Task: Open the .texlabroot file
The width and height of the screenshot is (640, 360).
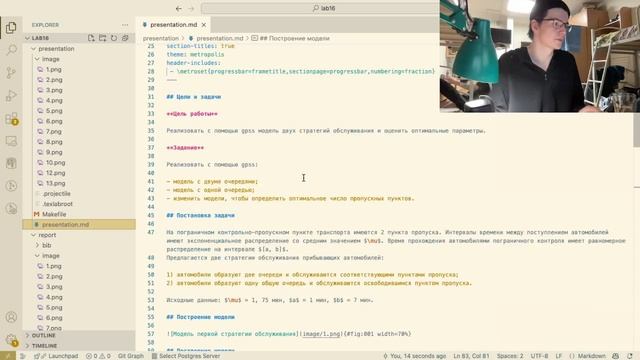Action: click(x=58, y=204)
